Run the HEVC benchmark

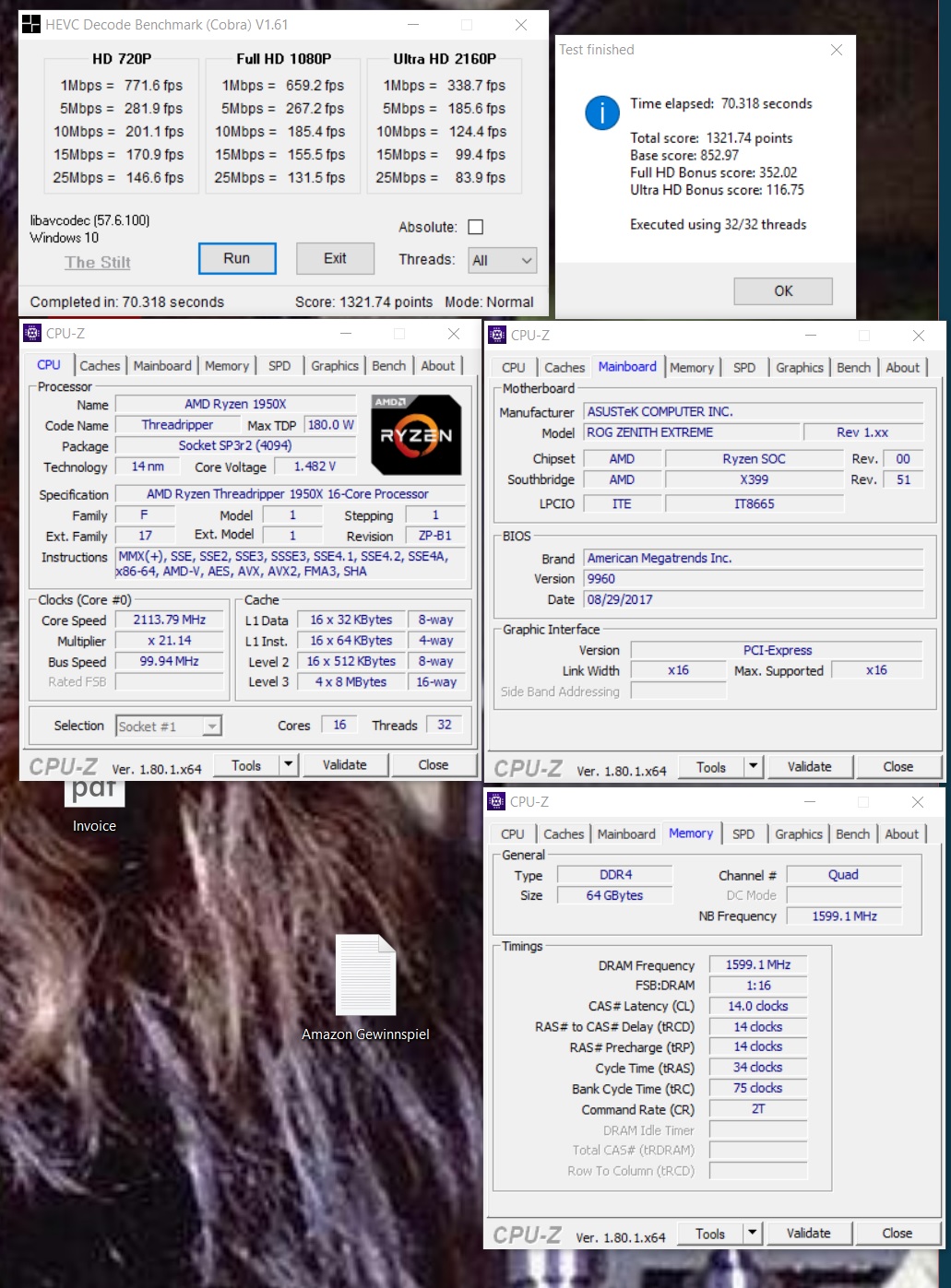point(237,259)
